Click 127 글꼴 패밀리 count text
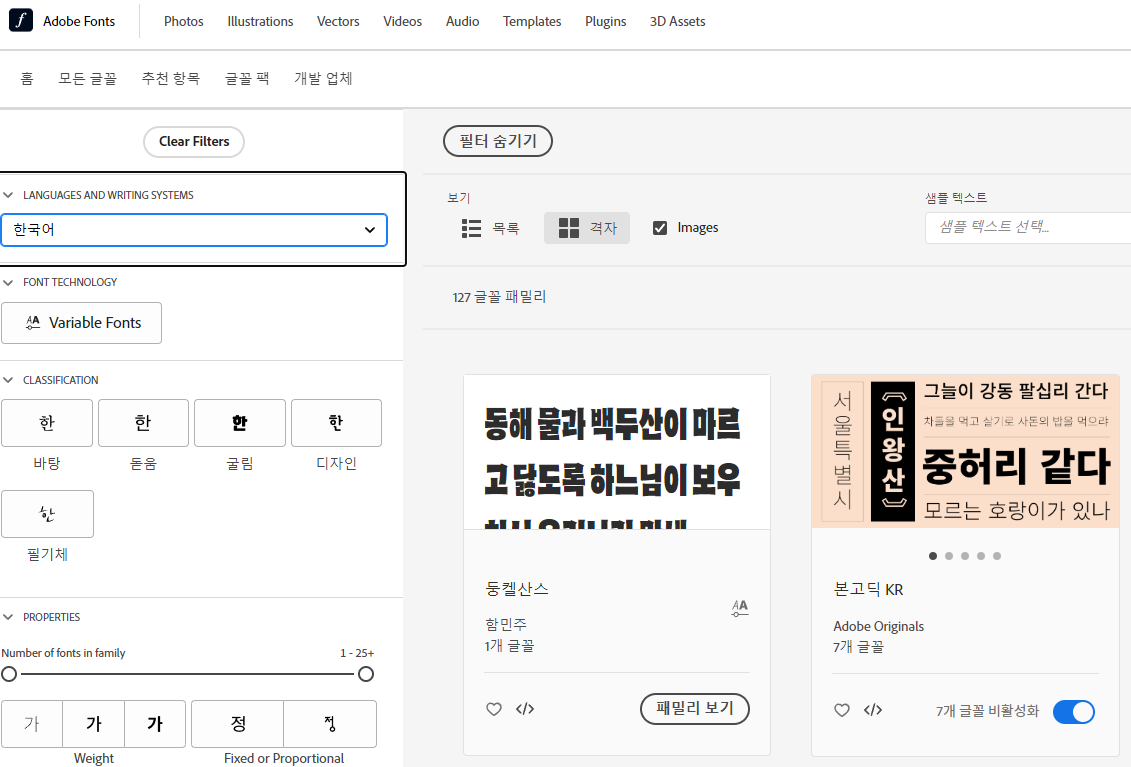 [x=499, y=297]
